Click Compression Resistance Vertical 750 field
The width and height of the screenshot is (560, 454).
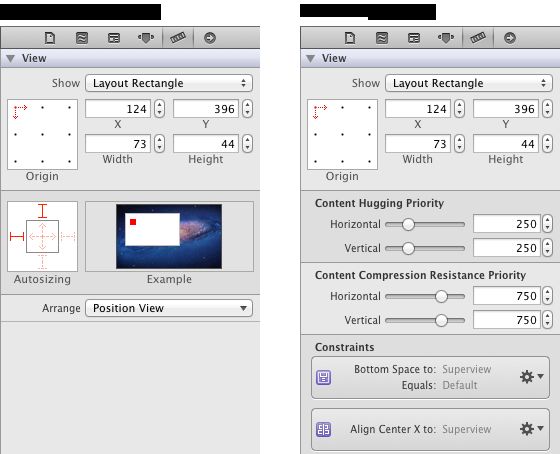click(506, 320)
